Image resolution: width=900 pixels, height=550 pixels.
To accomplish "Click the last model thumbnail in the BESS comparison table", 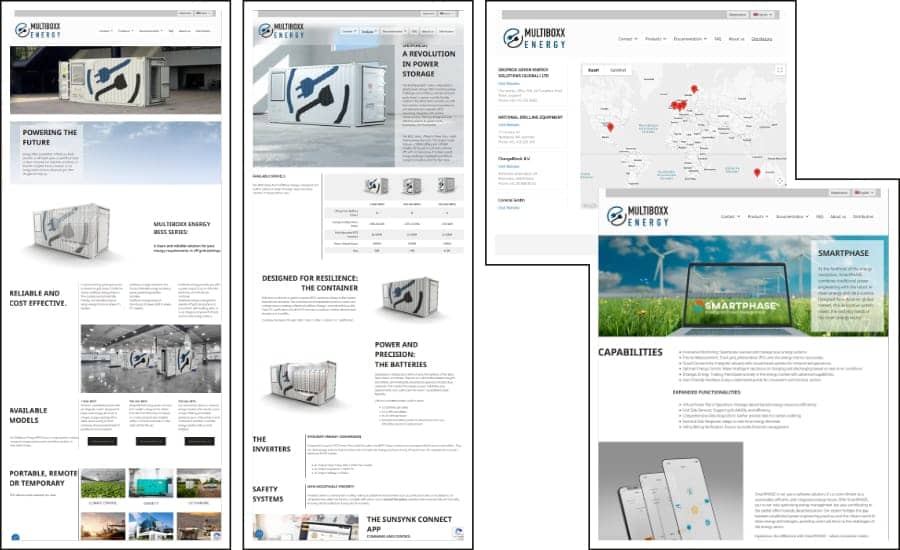I will coord(446,185).
